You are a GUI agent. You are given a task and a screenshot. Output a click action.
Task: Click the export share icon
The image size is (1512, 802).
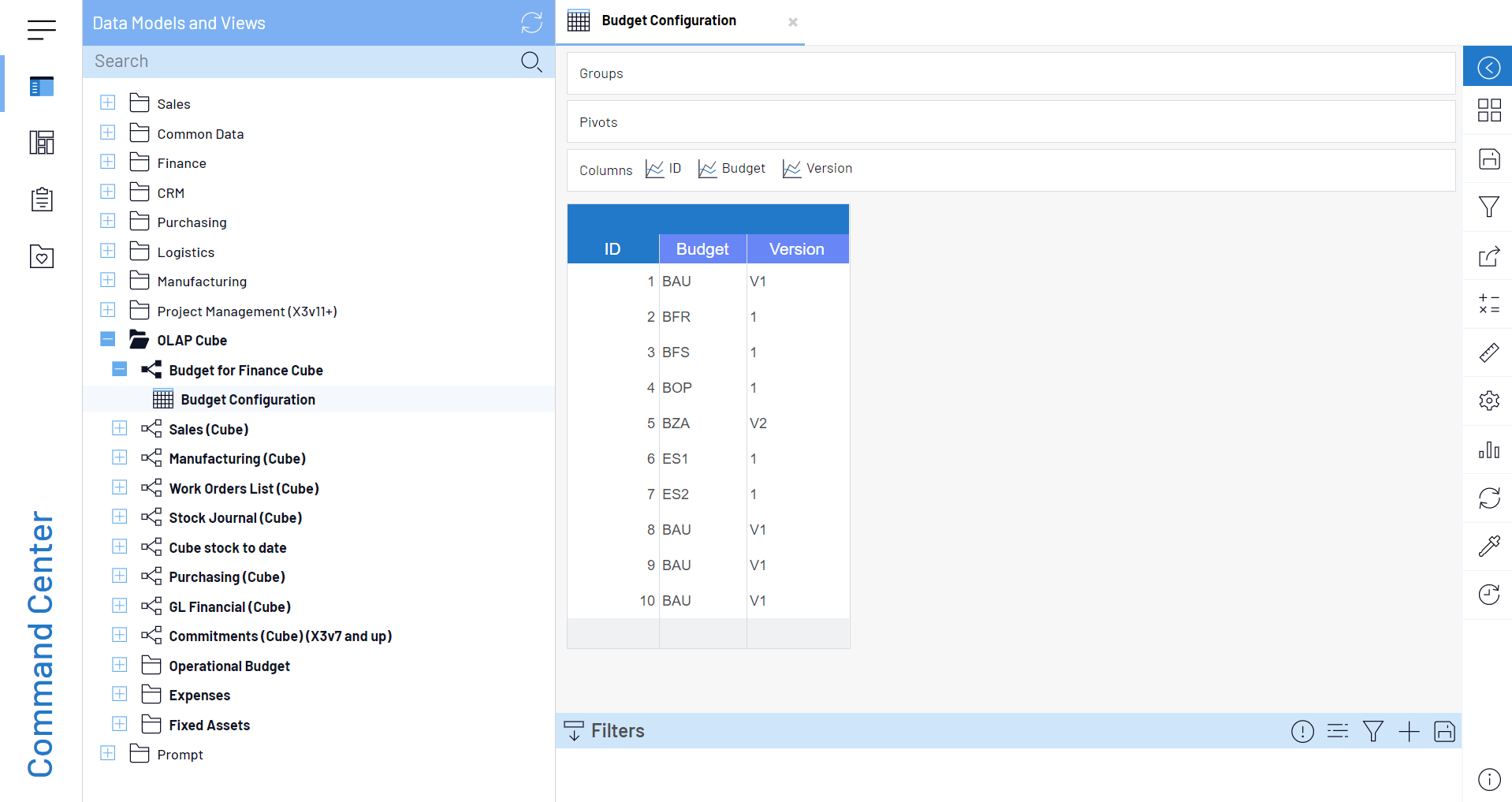[x=1488, y=256]
